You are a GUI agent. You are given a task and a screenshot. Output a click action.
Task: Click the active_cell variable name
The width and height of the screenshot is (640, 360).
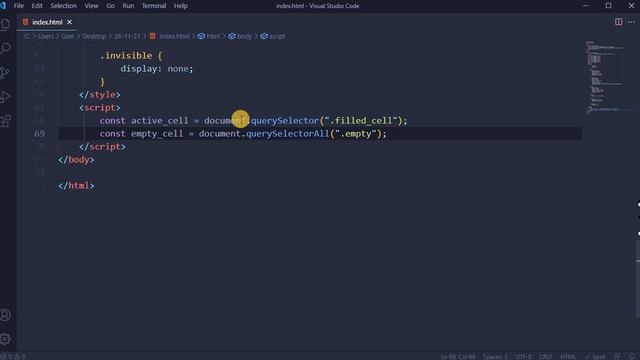coord(160,120)
